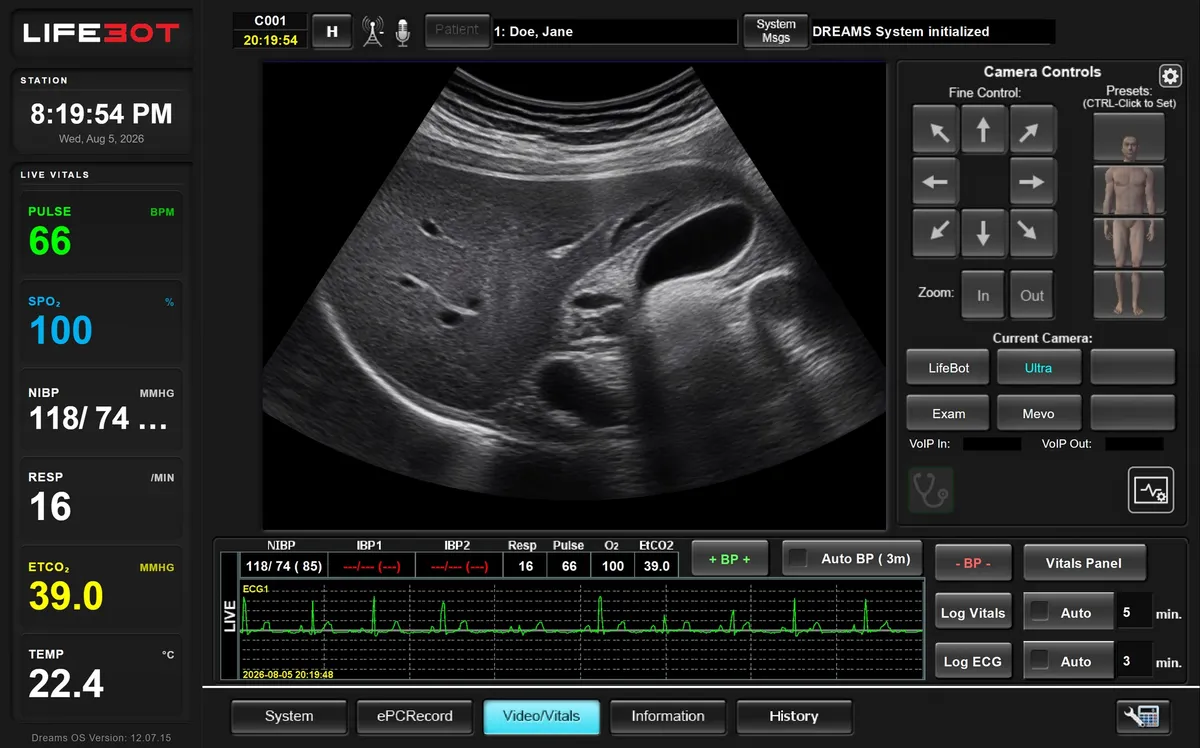The width and height of the screenshot is (1200, 748).
Task: Open the Vitals Panel
Action: [1084, 563]
